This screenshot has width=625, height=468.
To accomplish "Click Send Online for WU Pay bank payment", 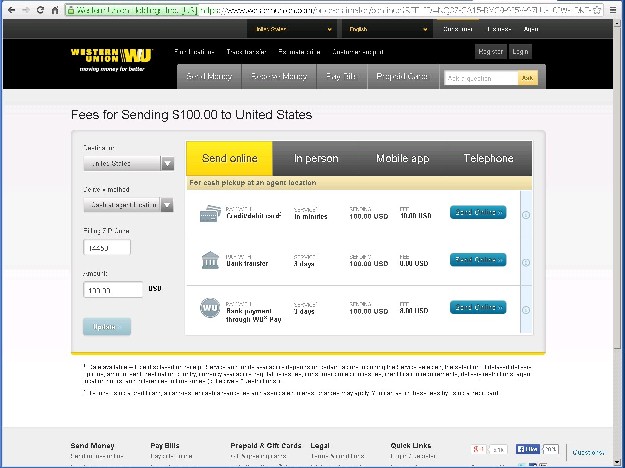I will click(478, 307).
